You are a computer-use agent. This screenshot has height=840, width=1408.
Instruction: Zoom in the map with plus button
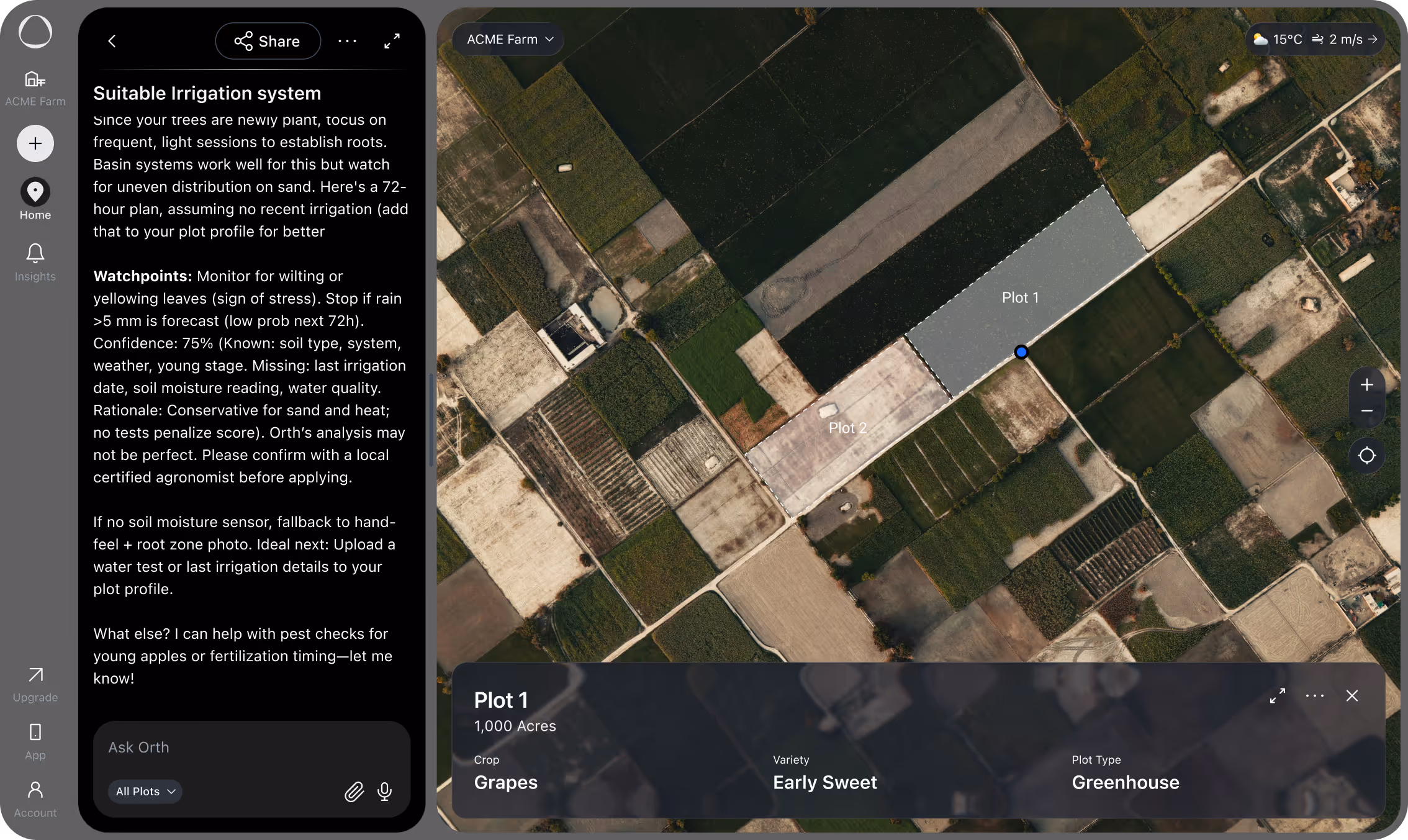tap(1366, 385)
